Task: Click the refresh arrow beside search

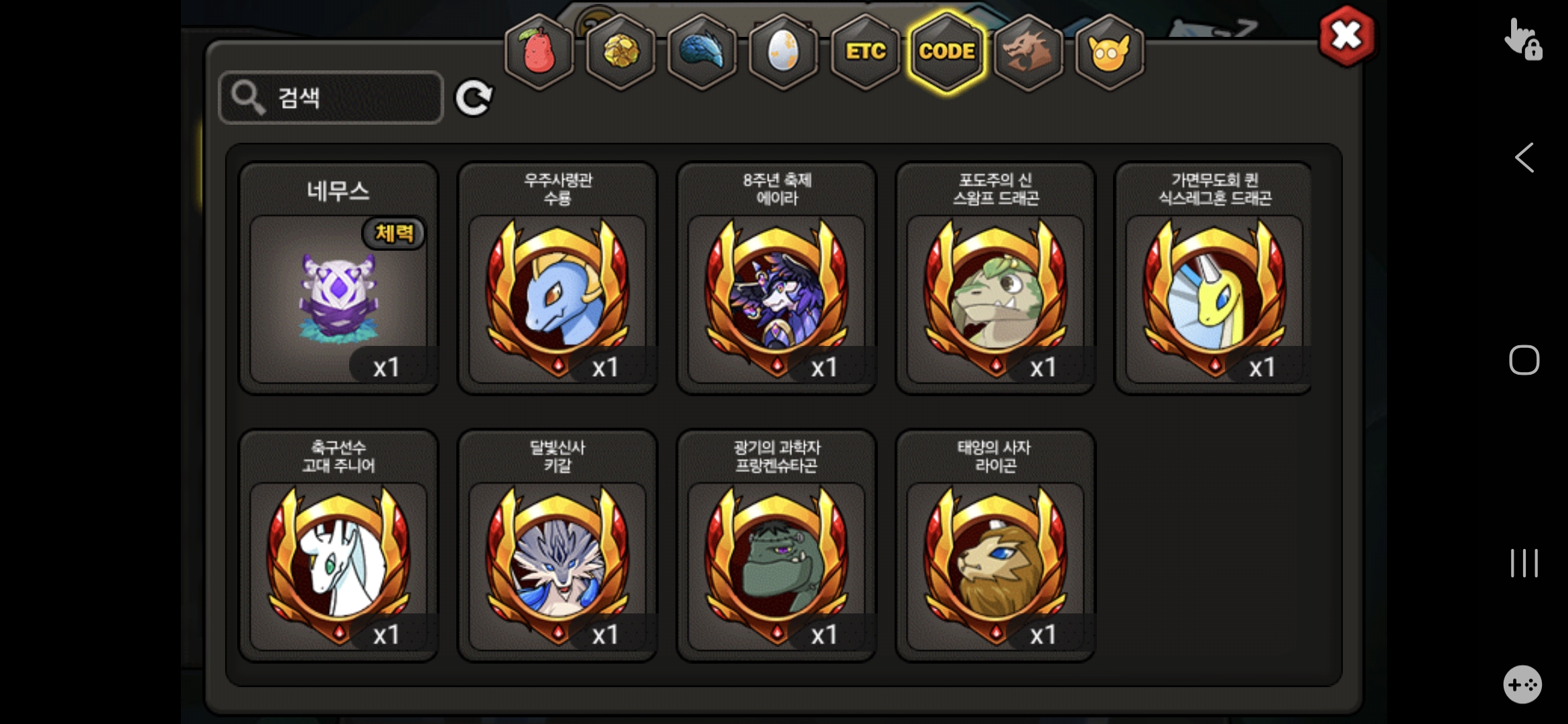Action: click(474, 98)
